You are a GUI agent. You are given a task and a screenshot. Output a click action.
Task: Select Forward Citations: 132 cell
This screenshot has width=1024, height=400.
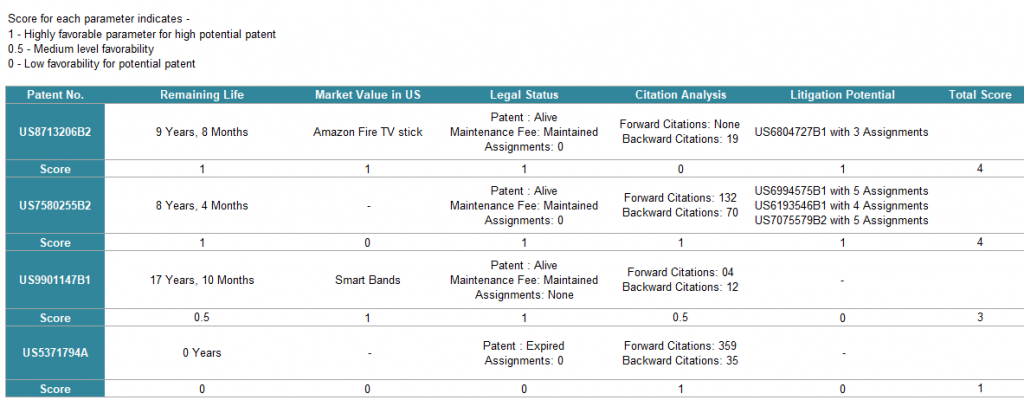[680, 197]
